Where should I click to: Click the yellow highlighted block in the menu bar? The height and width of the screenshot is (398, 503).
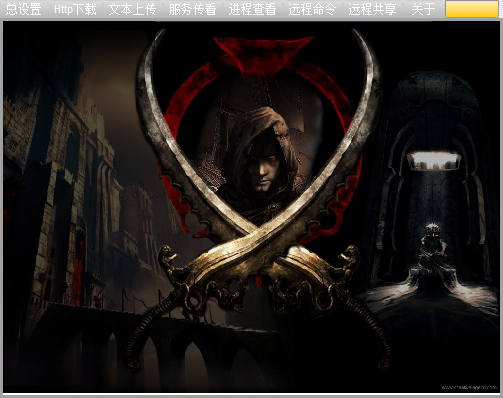point(472,9)
